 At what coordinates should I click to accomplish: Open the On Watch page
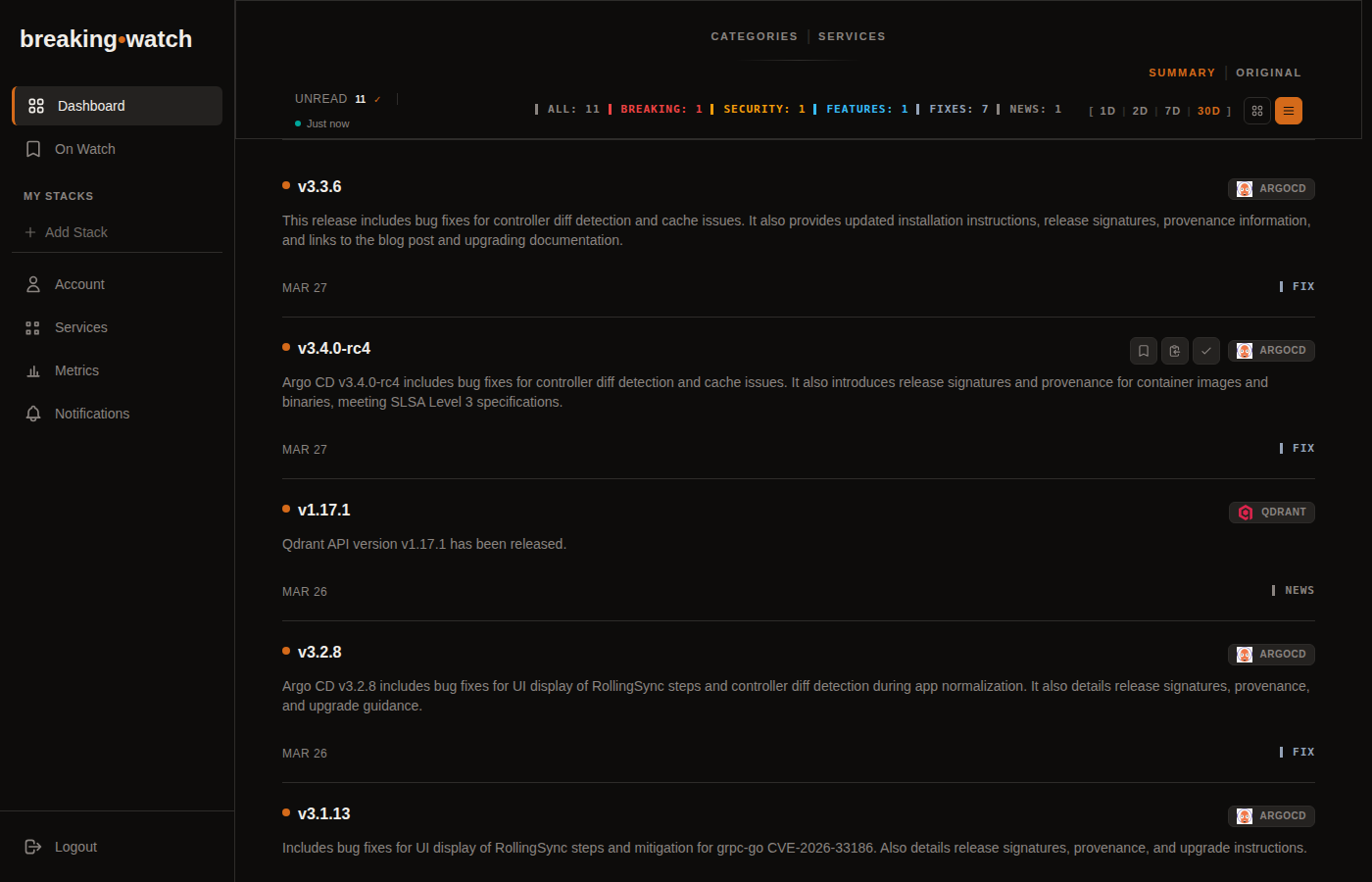tap(118, 149)
